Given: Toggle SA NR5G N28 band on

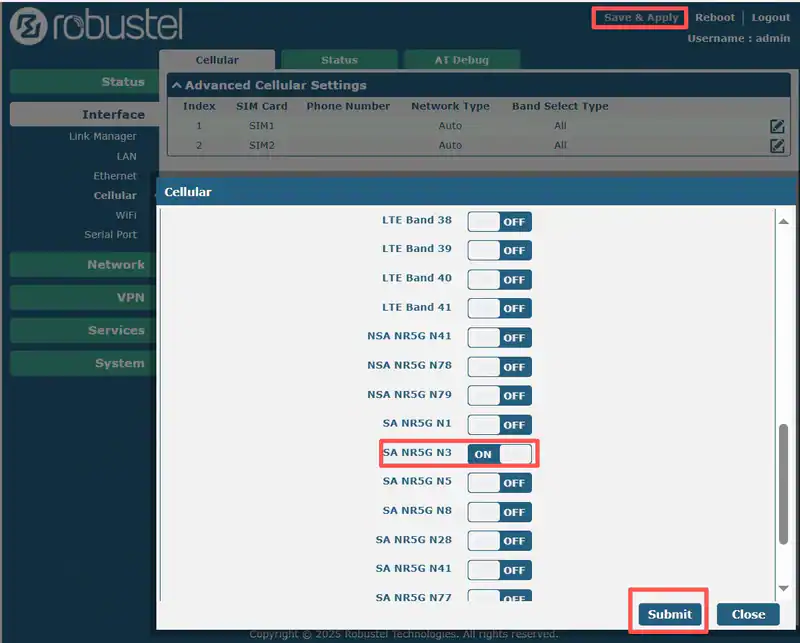Looking at the screenshot, I should (x=499, y=540).
